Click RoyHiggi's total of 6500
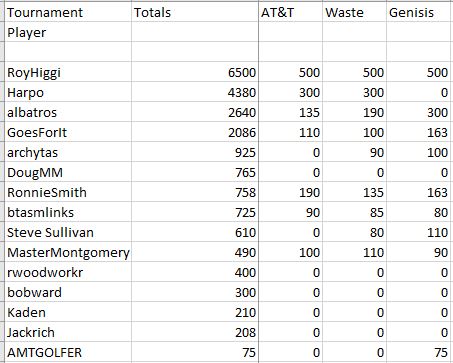453x363 pixels. tap(195, 72)
